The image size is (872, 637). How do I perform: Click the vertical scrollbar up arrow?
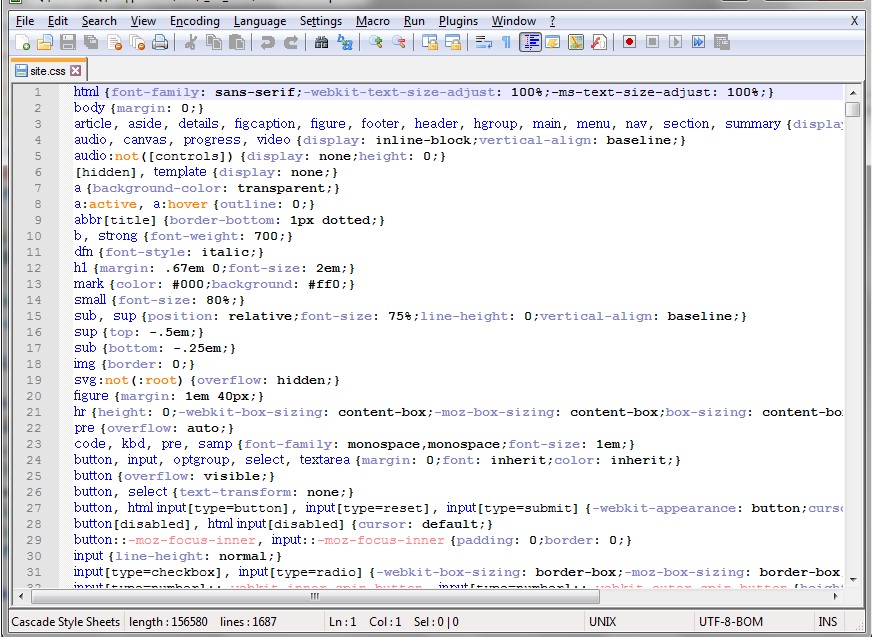pos(853,93)
